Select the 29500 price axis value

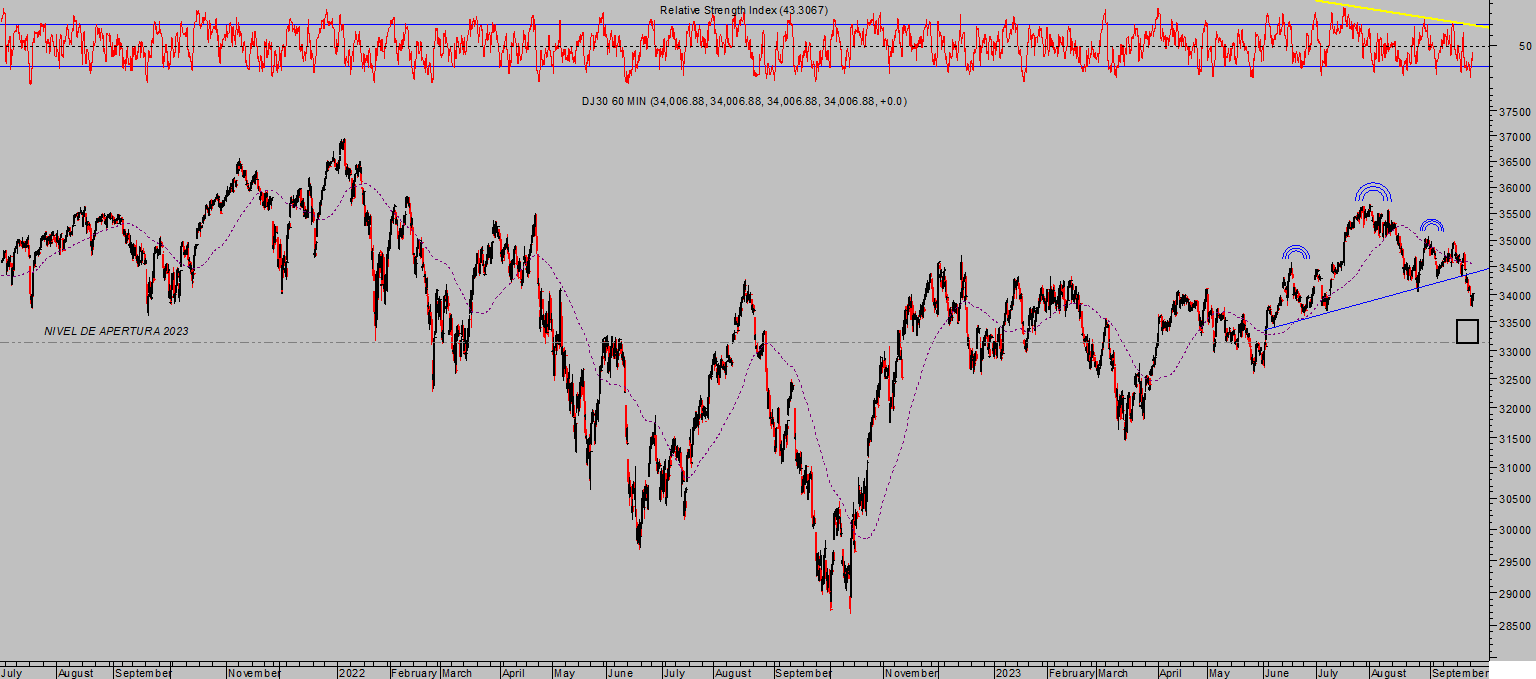1516,562
